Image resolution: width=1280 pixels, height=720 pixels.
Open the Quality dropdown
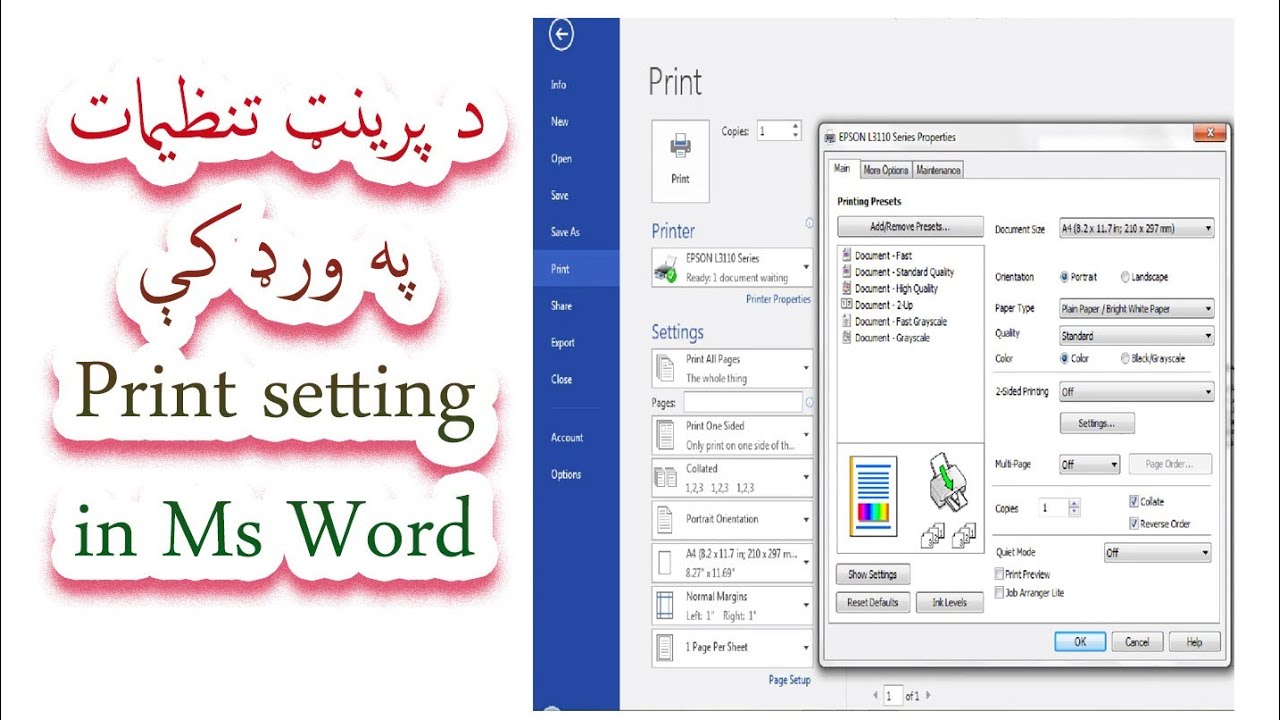pos(1136,336)
